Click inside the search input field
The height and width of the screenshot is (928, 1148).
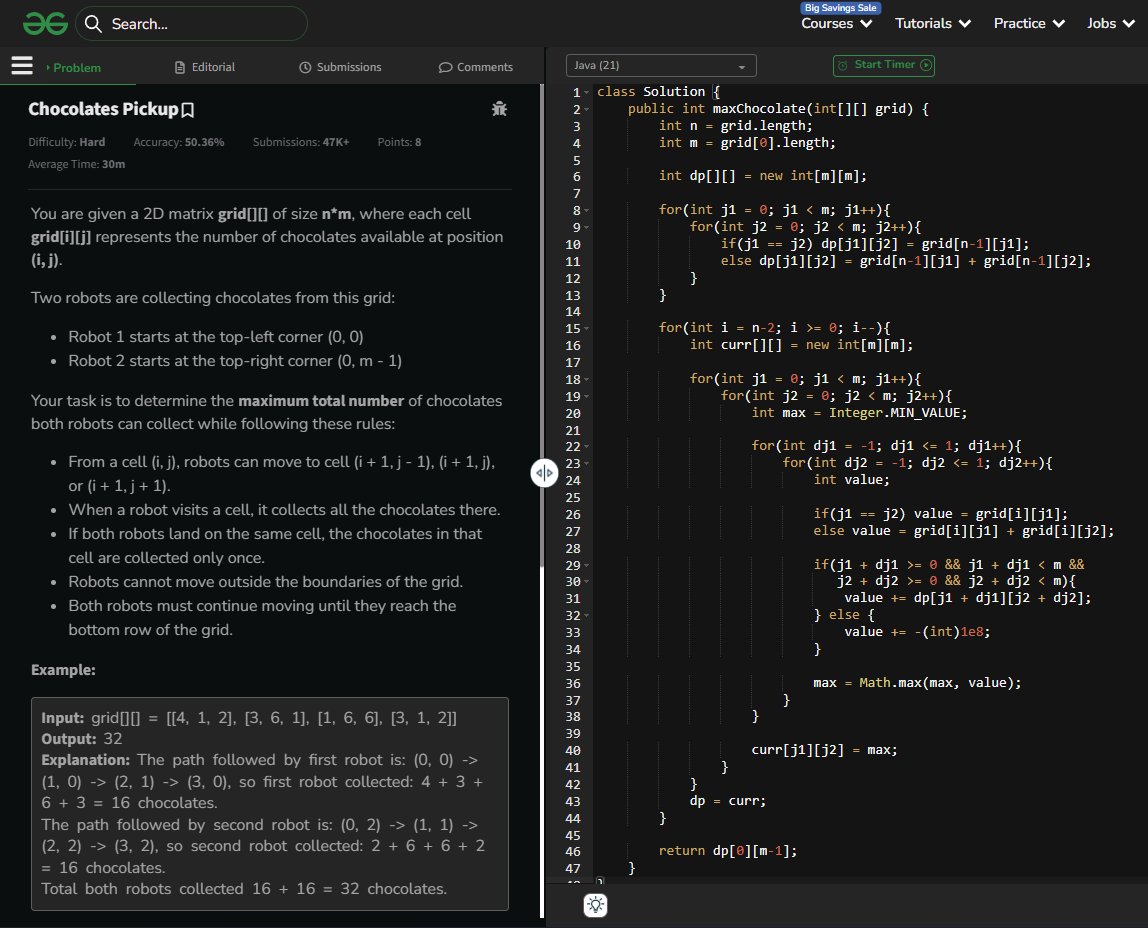(x=200, y=24)
